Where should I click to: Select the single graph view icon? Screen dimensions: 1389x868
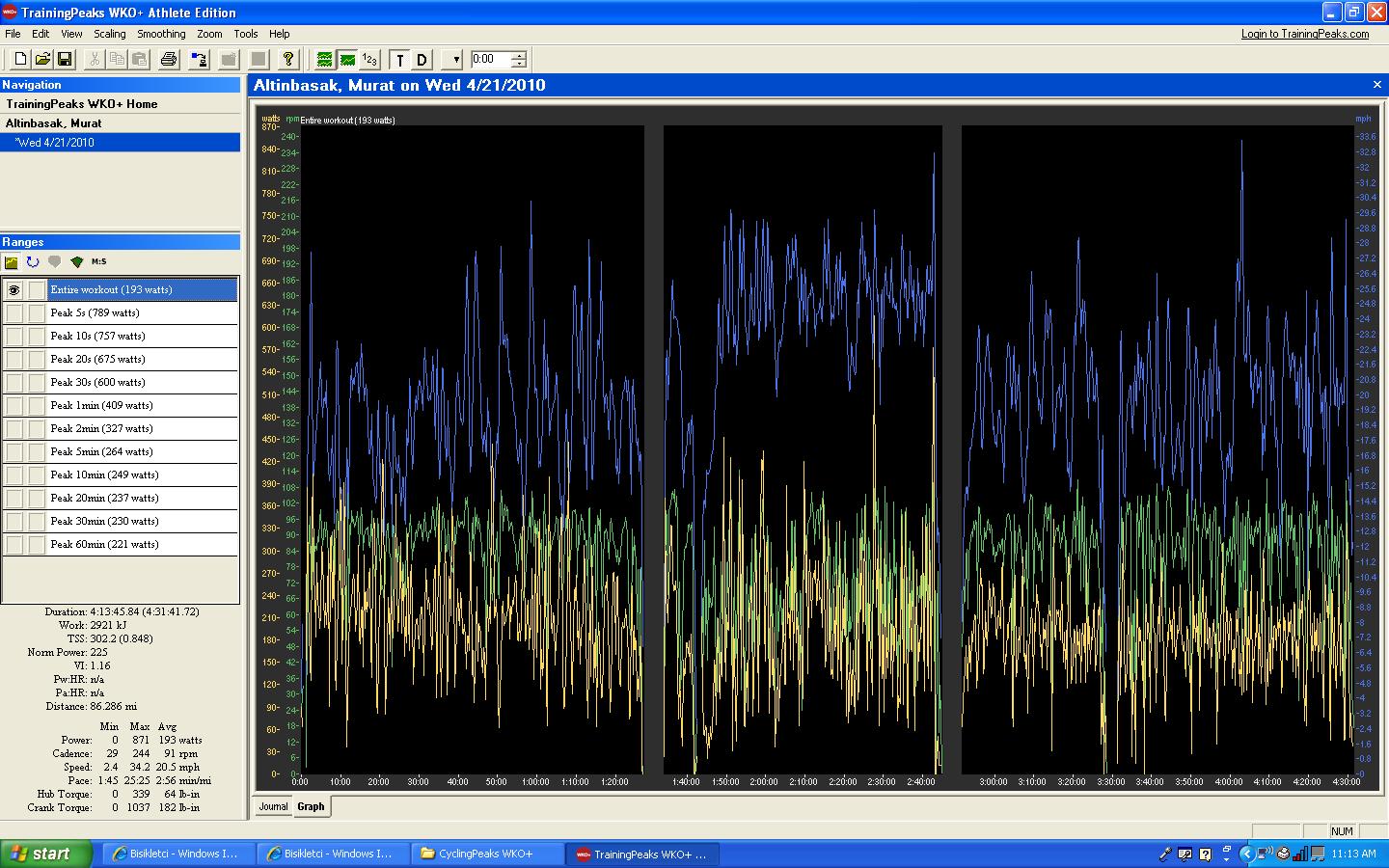click(x=347, y=60)
